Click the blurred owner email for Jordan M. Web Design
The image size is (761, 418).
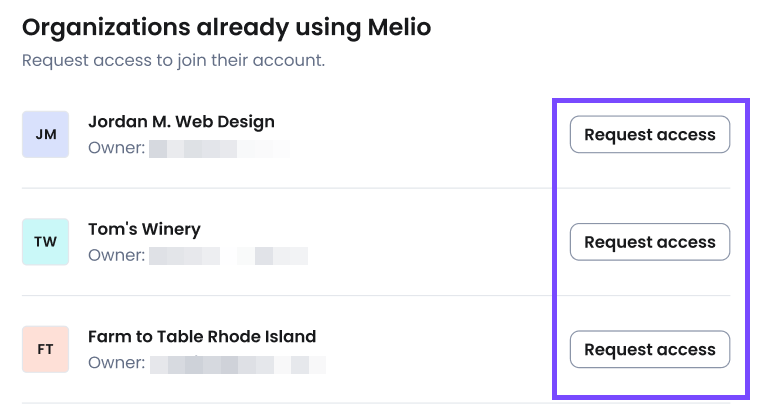tap(218, 149)
